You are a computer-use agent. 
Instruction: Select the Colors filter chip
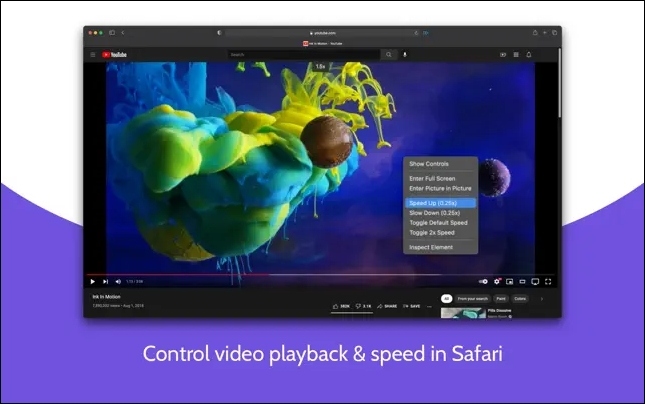tap(520, 299)
